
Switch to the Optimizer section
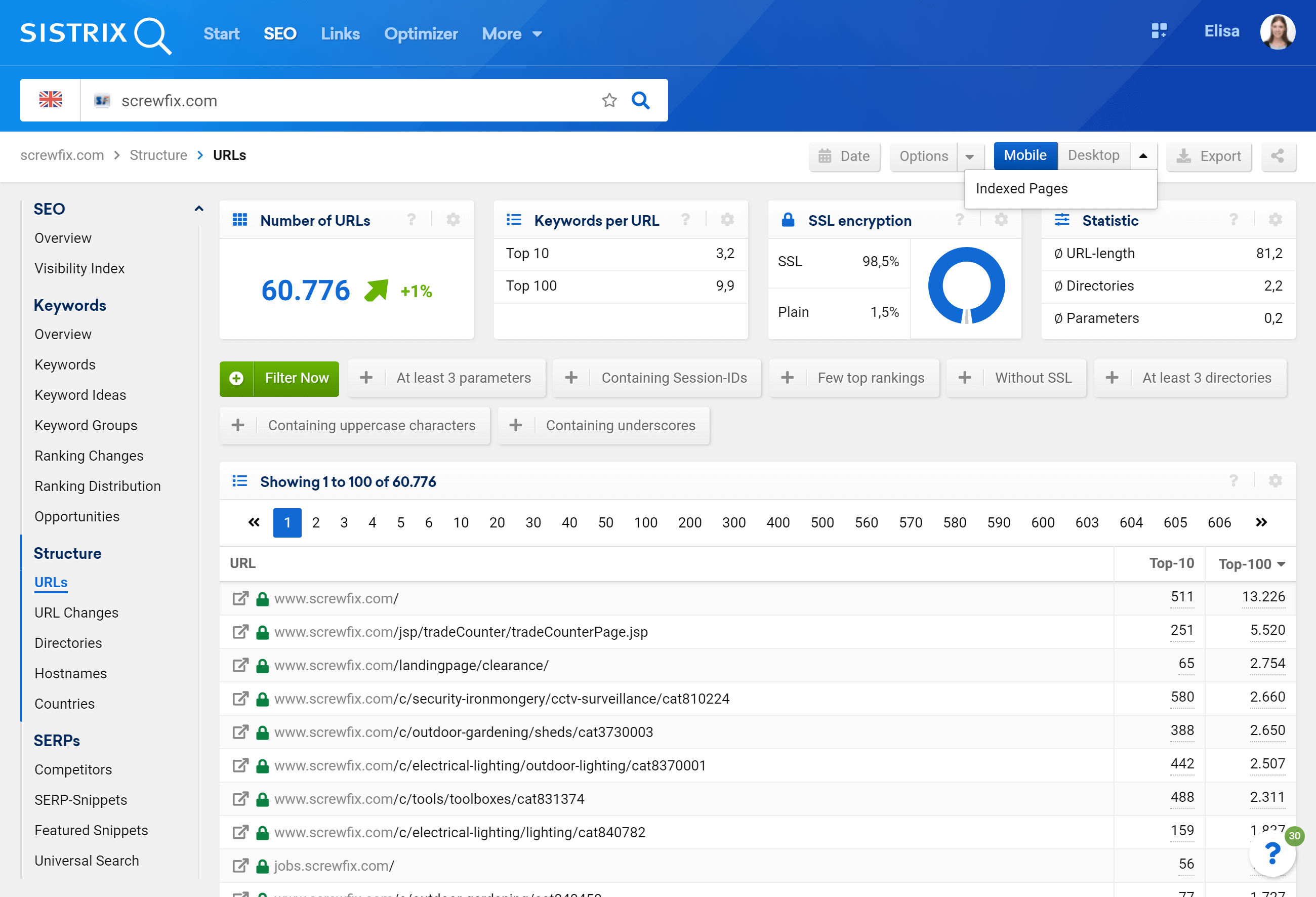421,34
